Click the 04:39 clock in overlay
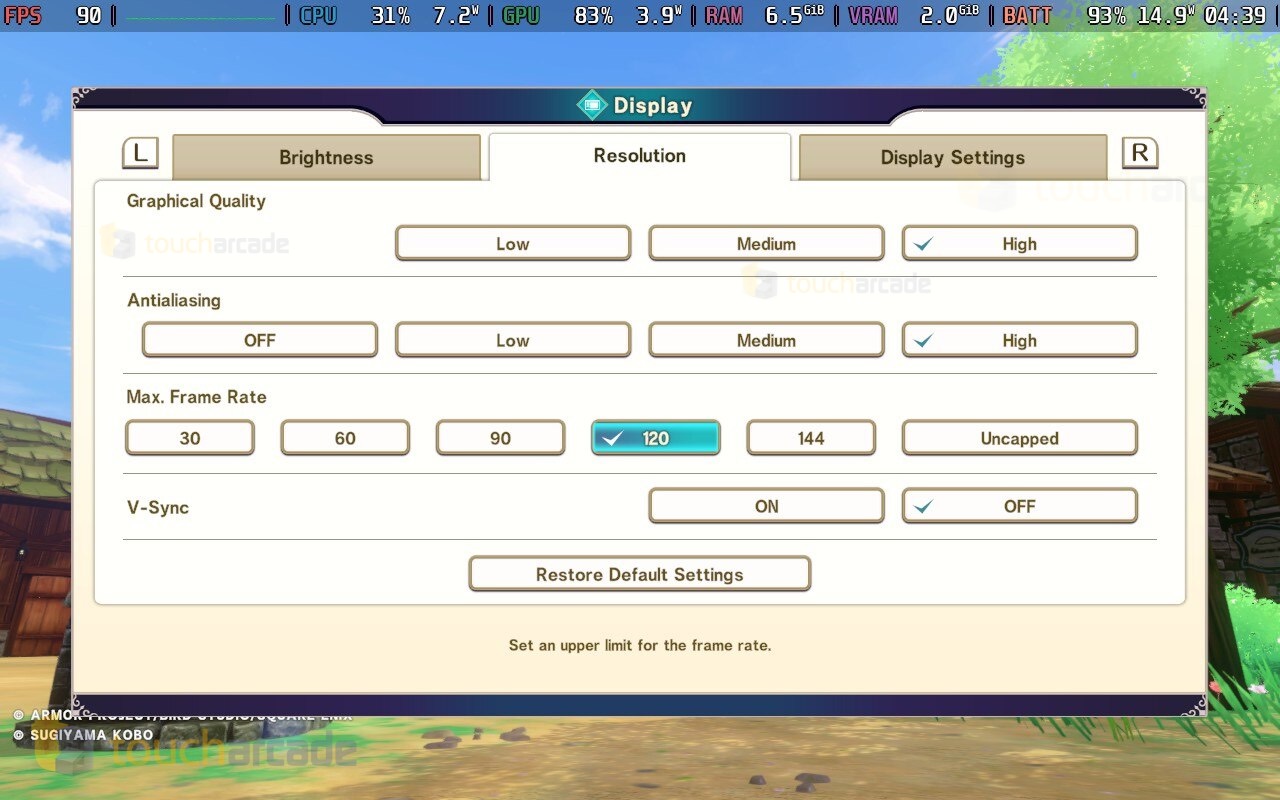 click(x=1235, y=15)
